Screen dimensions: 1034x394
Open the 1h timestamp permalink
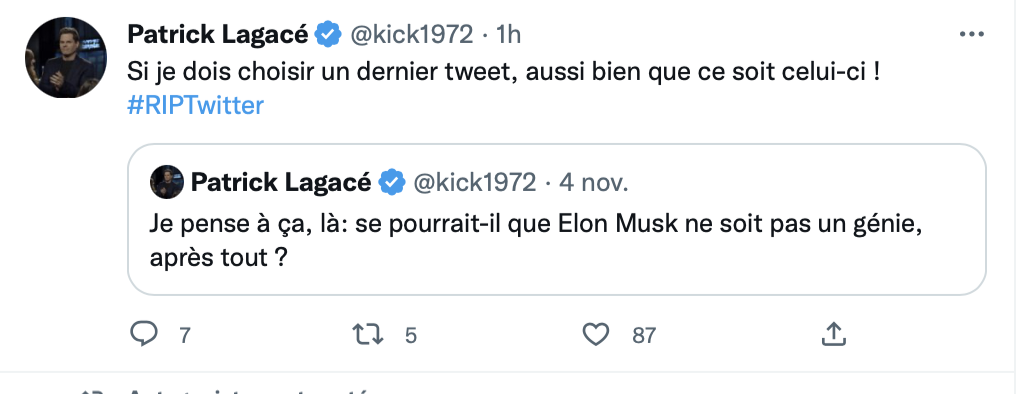point(508,34)
